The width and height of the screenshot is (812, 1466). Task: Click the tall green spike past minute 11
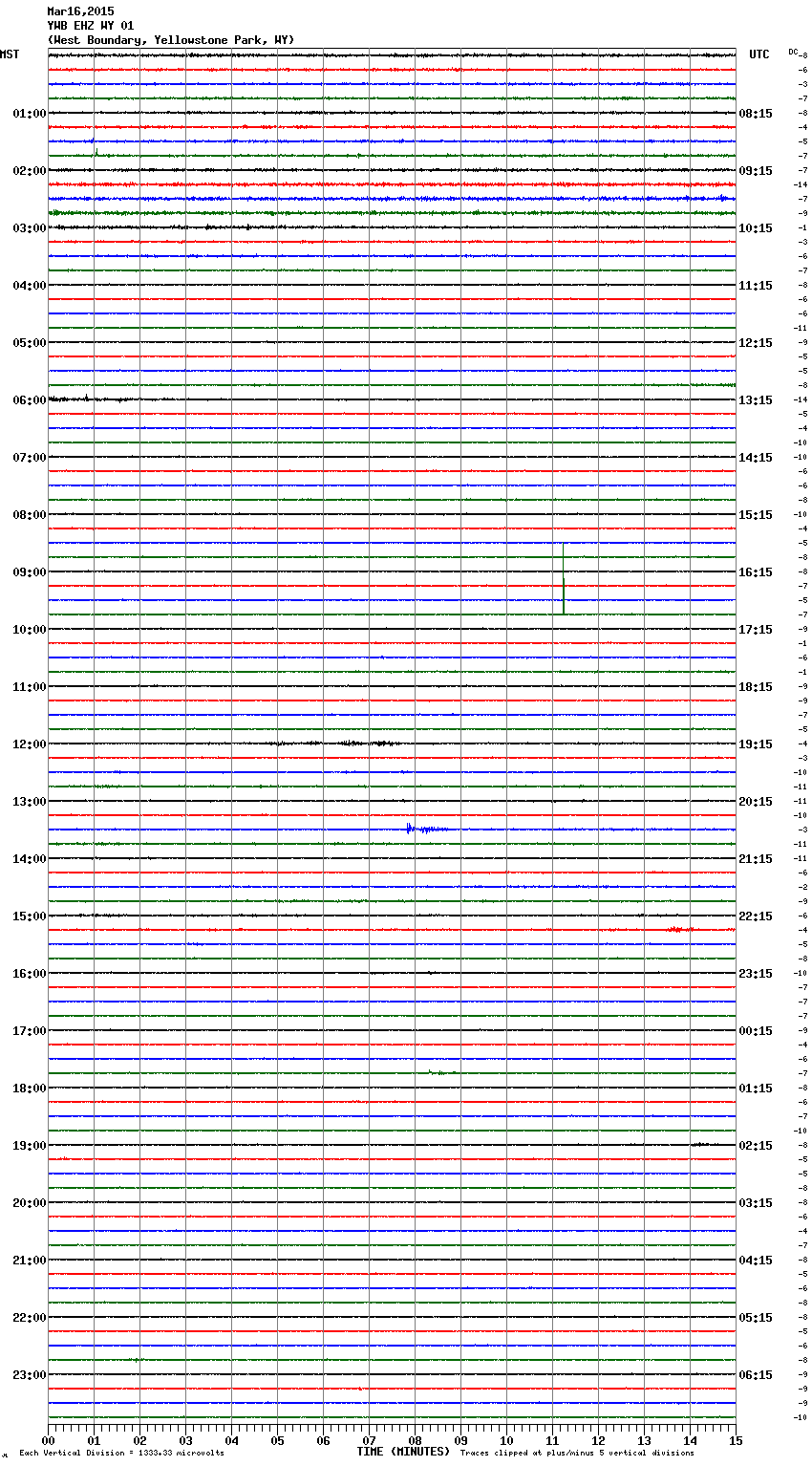564,579
